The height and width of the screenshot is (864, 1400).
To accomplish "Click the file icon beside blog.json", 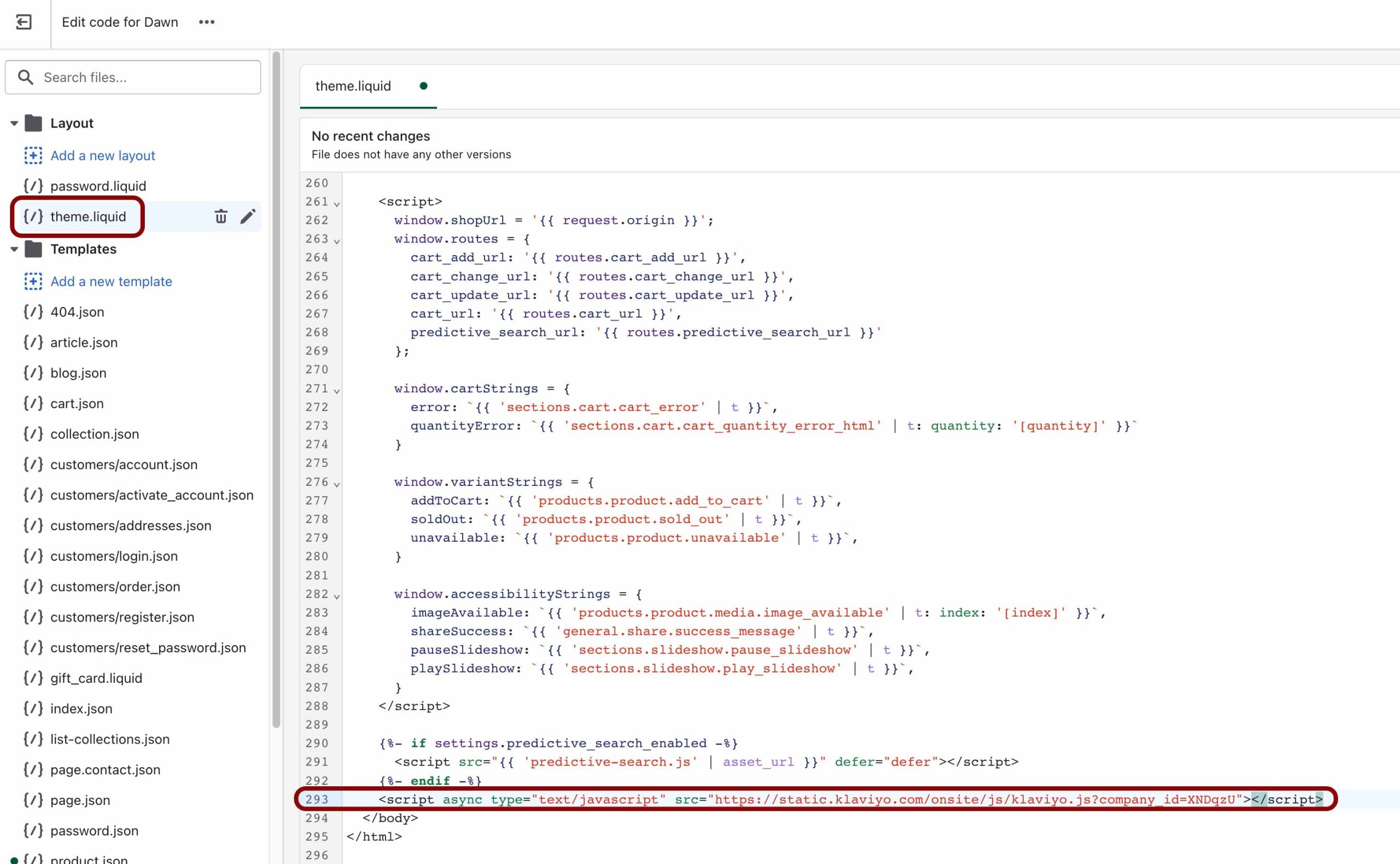I will 33,373.
